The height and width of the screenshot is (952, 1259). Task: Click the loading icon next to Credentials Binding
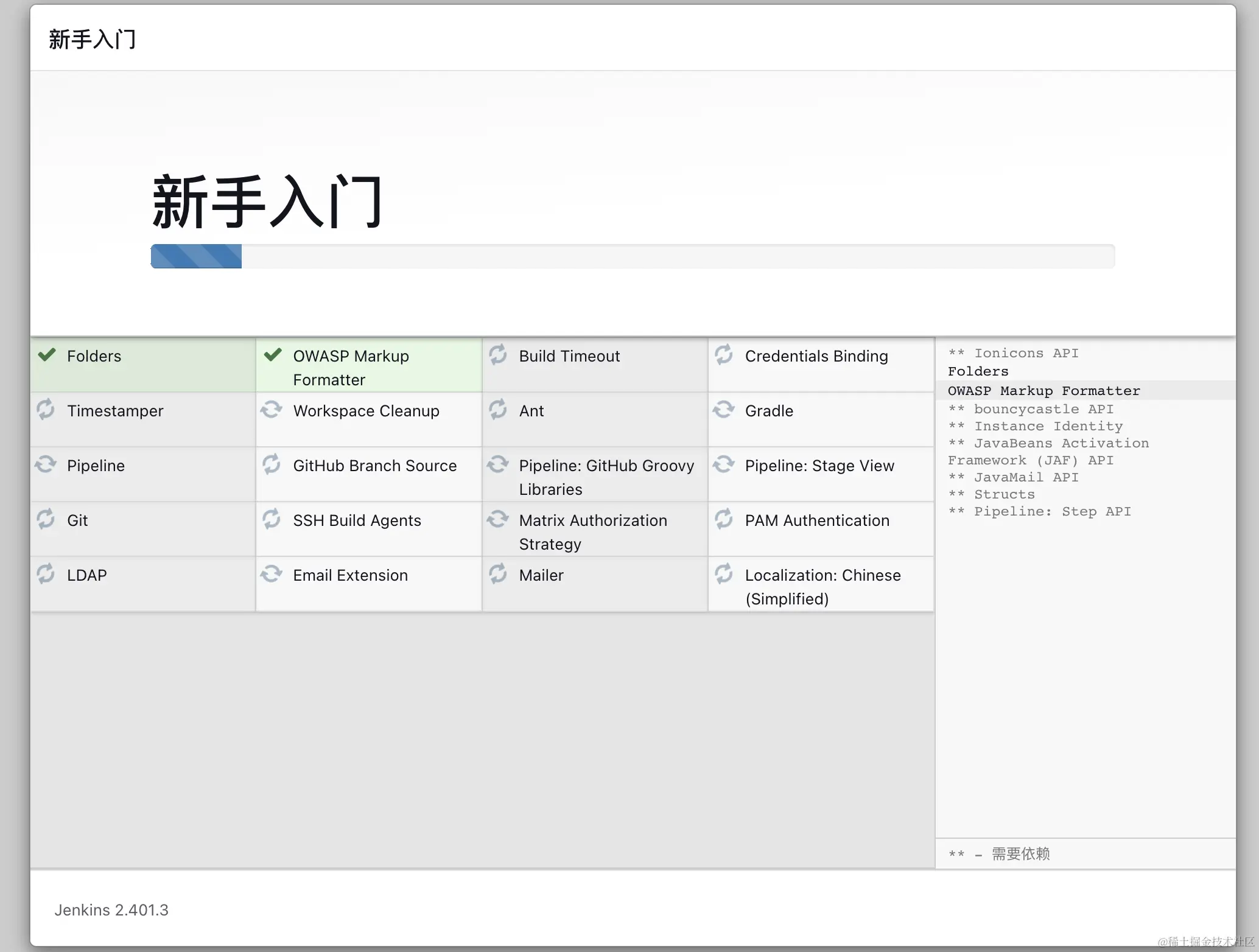pyautogui.click(x=724, y=355)
